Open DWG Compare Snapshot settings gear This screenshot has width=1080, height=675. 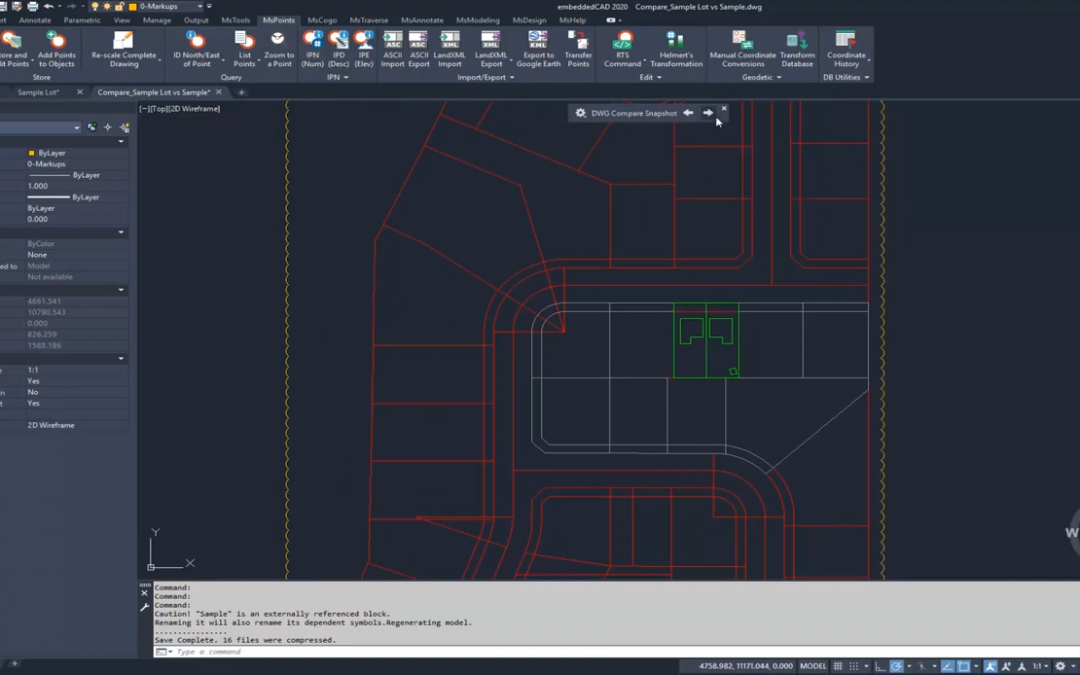tap(581, 113)
